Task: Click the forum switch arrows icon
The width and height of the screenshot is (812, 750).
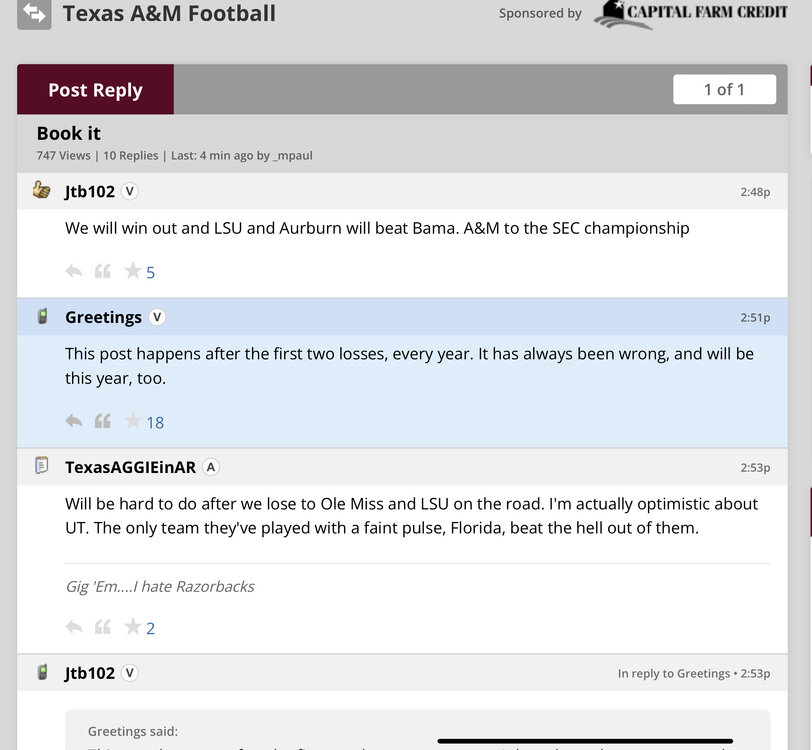Action: [x=34, y=13]
